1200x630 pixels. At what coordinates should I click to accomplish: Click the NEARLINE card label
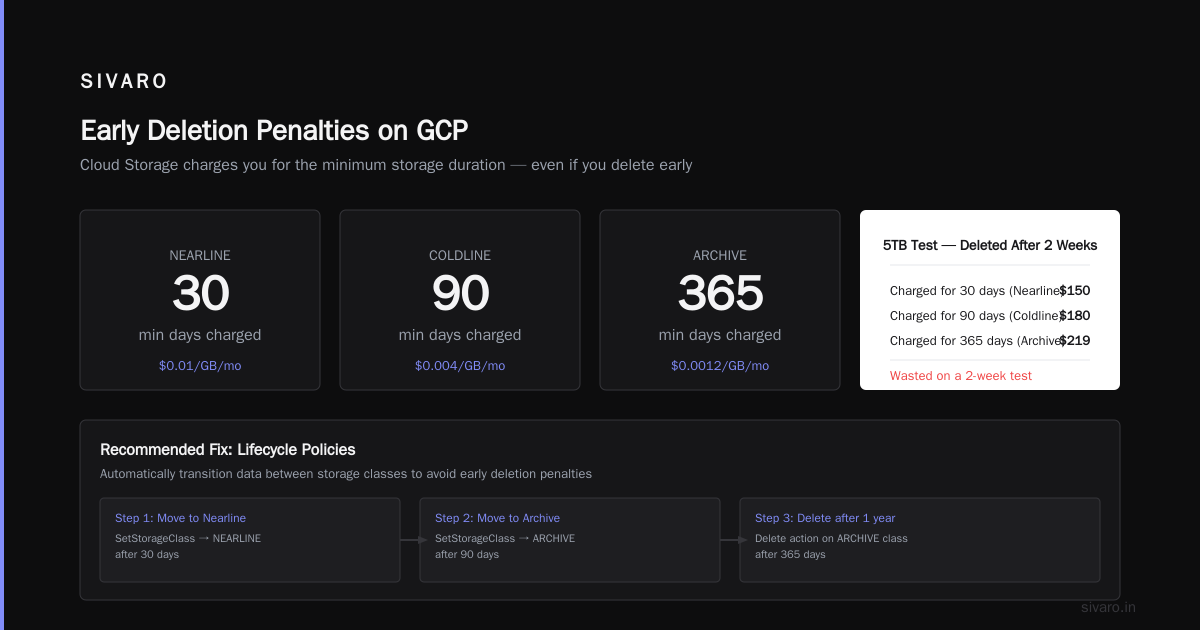(x=200, y=256)
